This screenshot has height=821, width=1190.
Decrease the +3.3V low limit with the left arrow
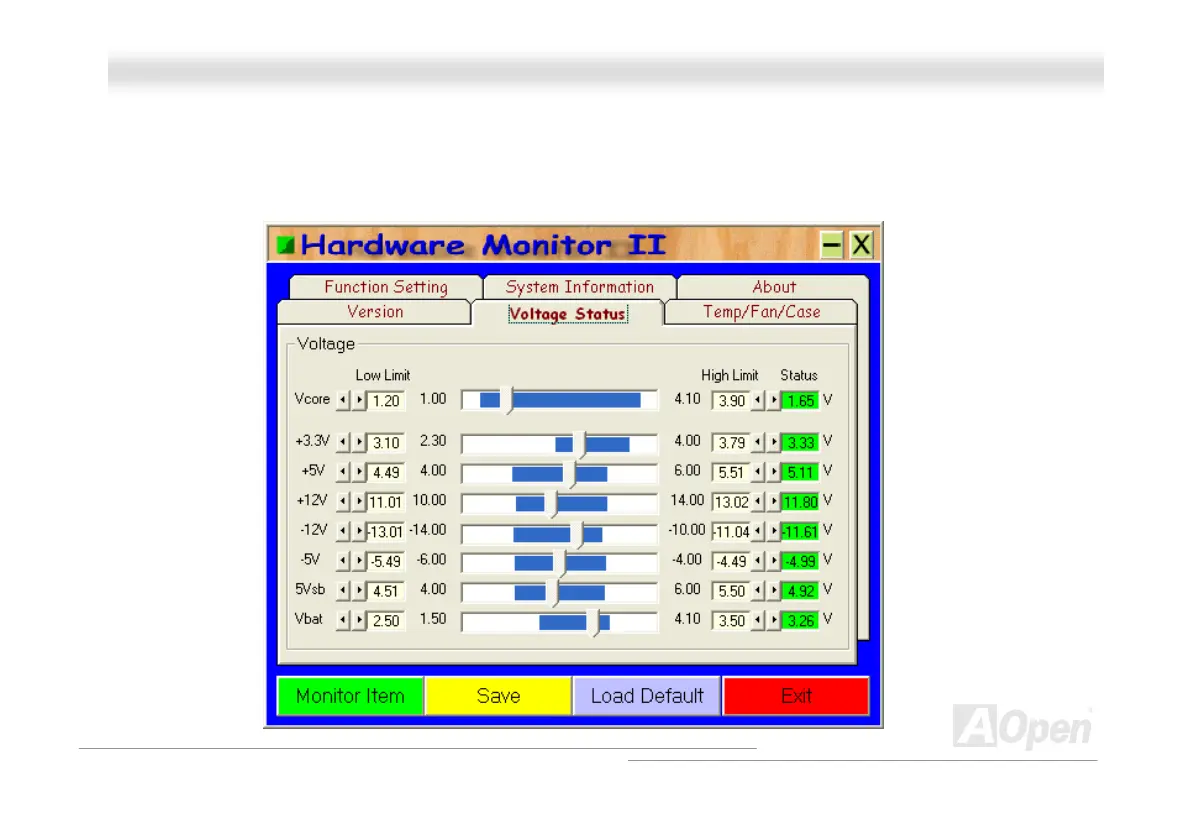click(x=343, y=442)
